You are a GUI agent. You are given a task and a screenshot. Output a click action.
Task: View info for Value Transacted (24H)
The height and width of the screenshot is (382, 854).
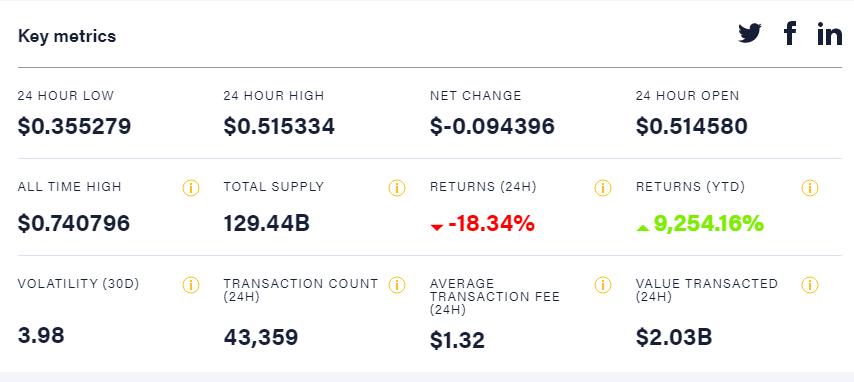[x=809, y=285]
